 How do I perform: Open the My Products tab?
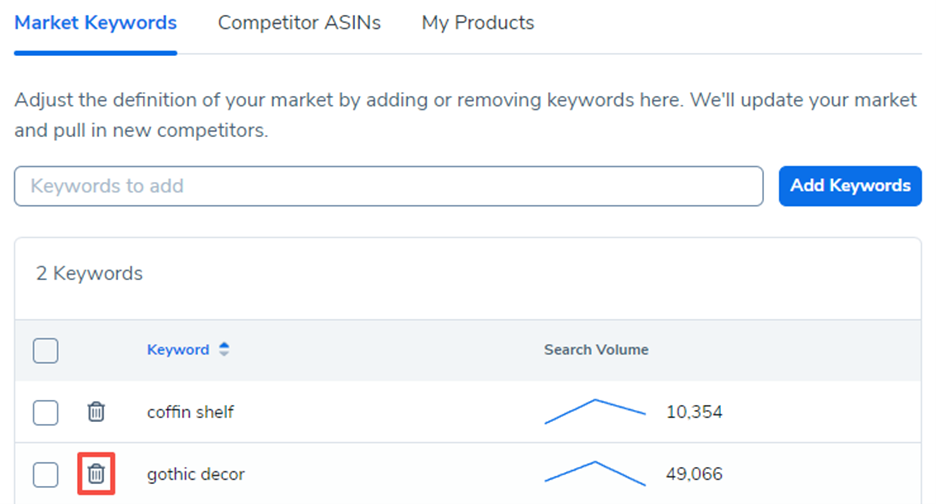pyautogui.click(x=477, y=22)
